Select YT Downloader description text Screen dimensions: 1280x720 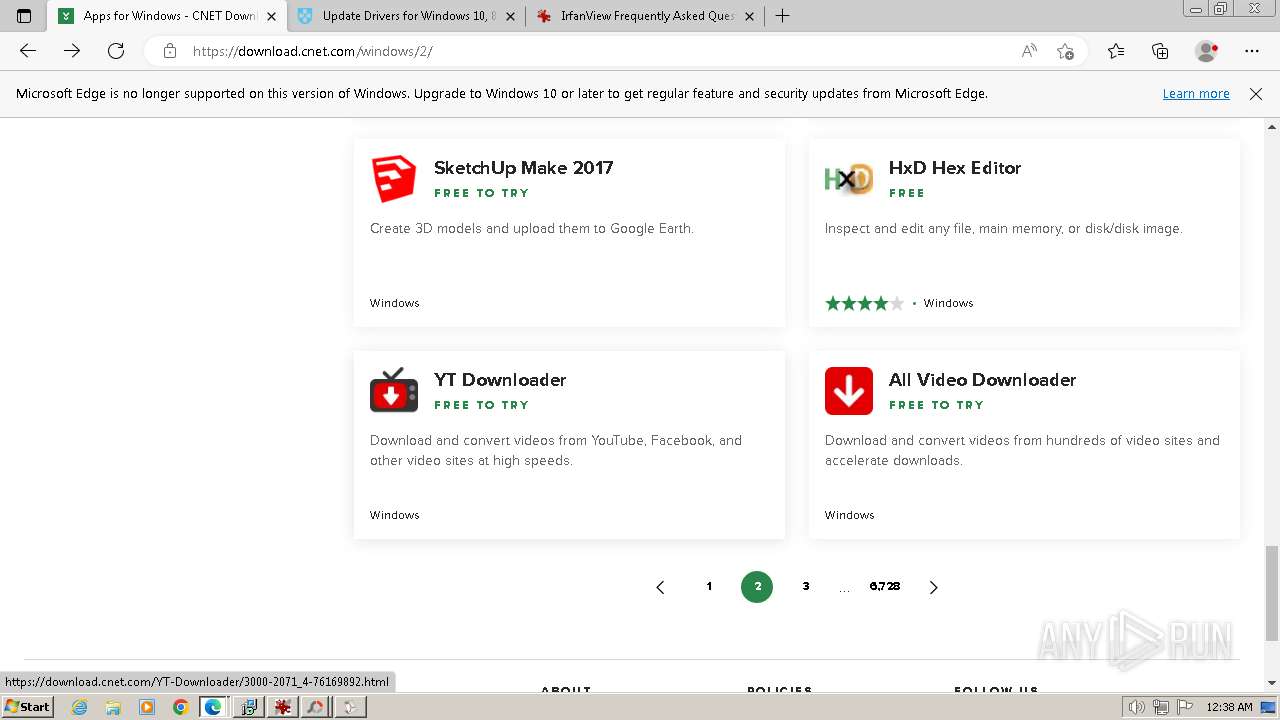(x=556, y=450)
